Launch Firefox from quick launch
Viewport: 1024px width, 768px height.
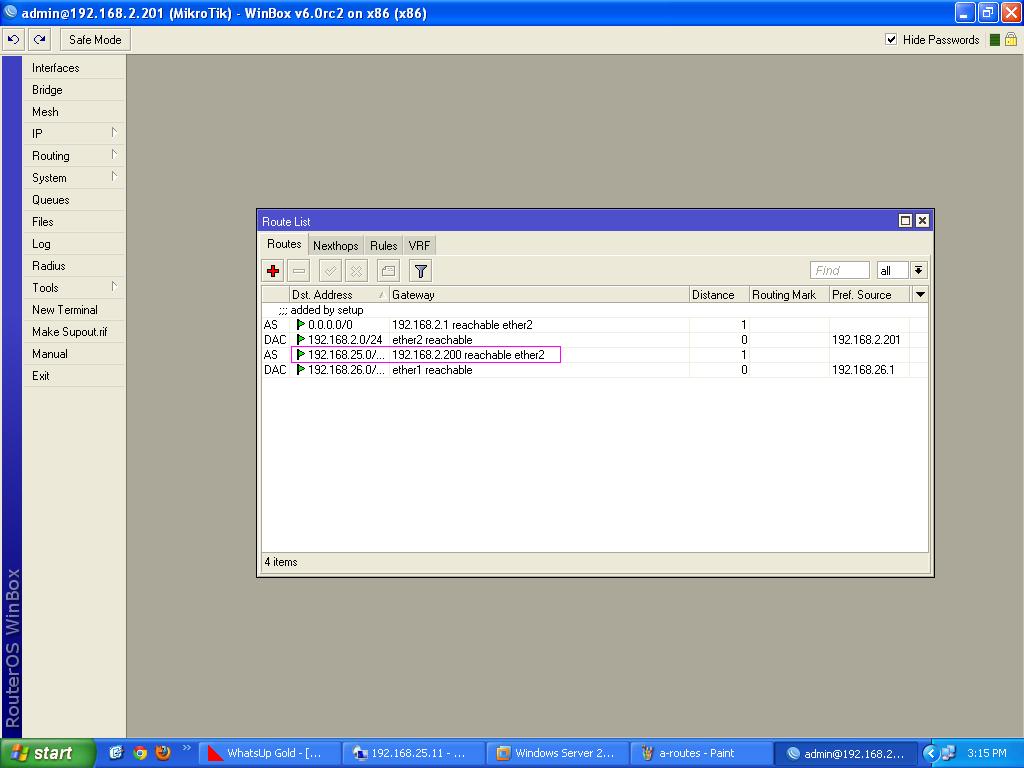(x=163, y=753)
